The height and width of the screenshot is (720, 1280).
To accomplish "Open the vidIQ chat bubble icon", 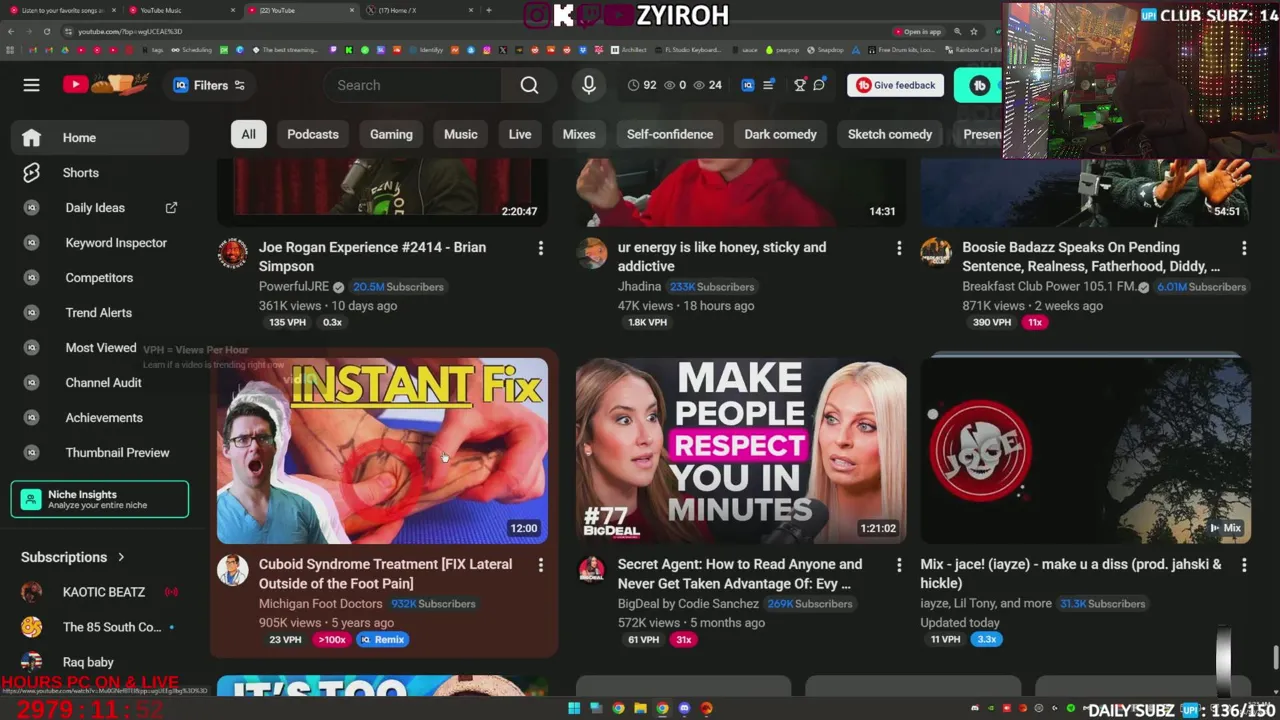I will point(819,85).
